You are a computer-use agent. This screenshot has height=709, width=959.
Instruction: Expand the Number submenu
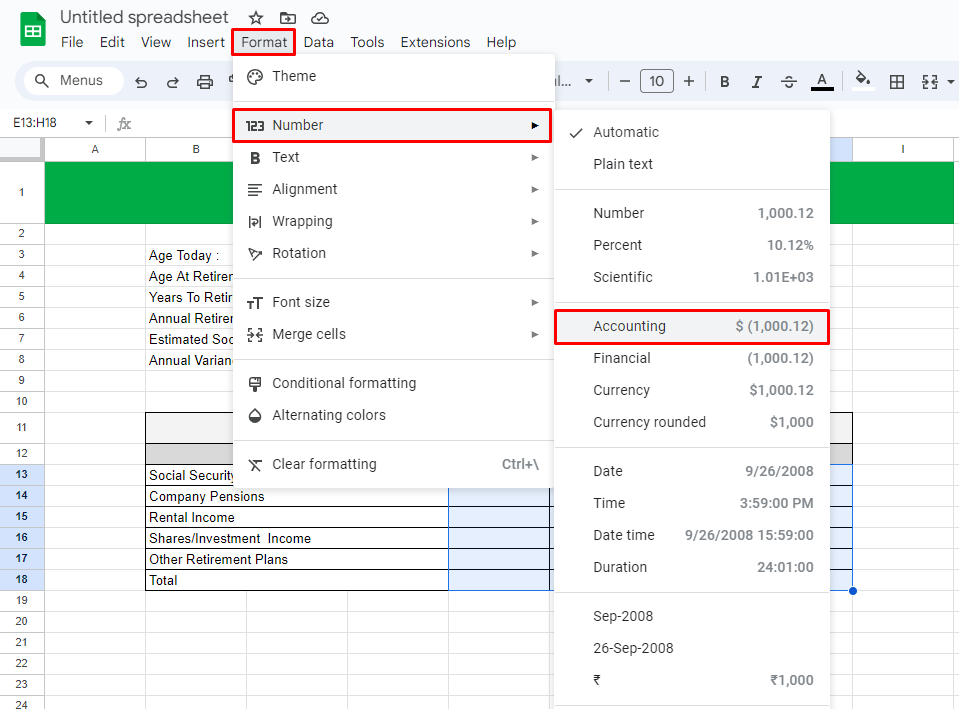point(392,125)
